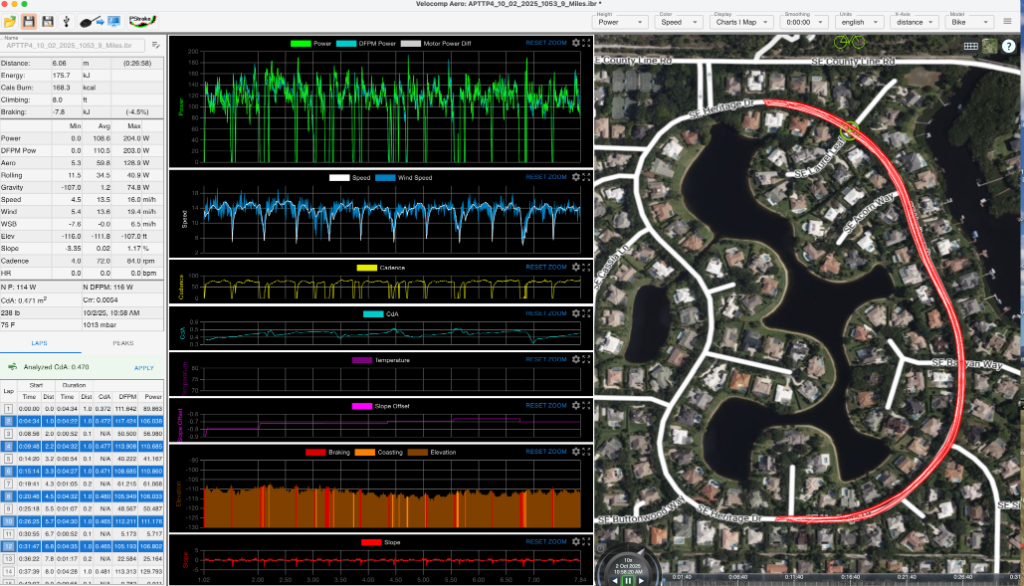Click RESET ZOOM on the Speed chart
1024x586 pixels.
(x=545, y=177)
